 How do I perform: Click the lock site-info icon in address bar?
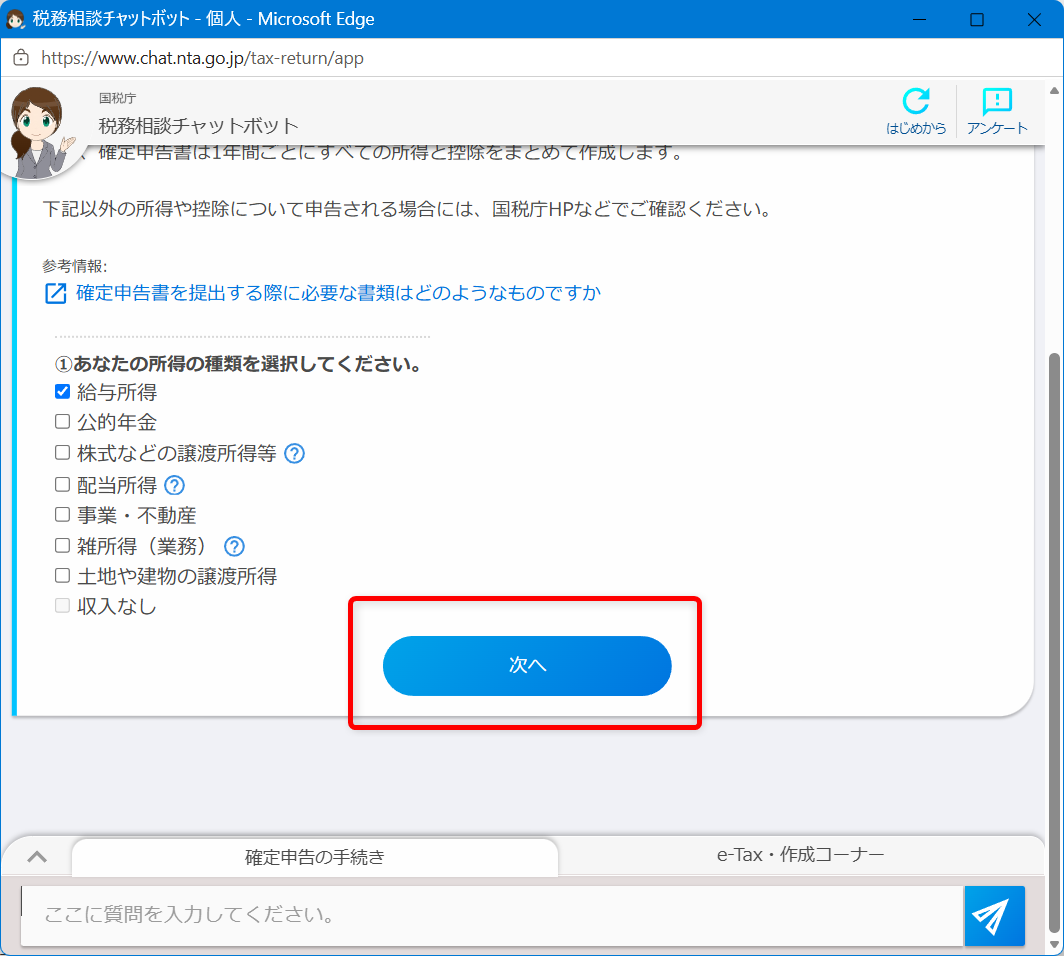[21, 58]
